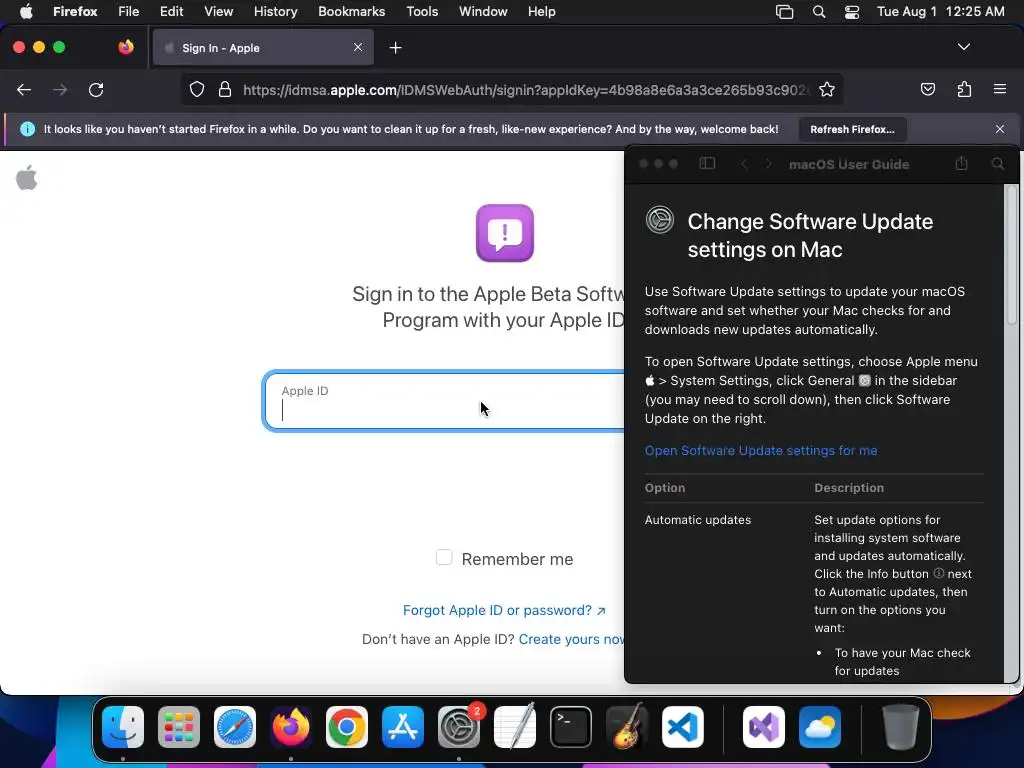Screen dimensions: 1024x768
Task: Launch Google Chrome from the Dock
Action: click(x=347, y=727)
